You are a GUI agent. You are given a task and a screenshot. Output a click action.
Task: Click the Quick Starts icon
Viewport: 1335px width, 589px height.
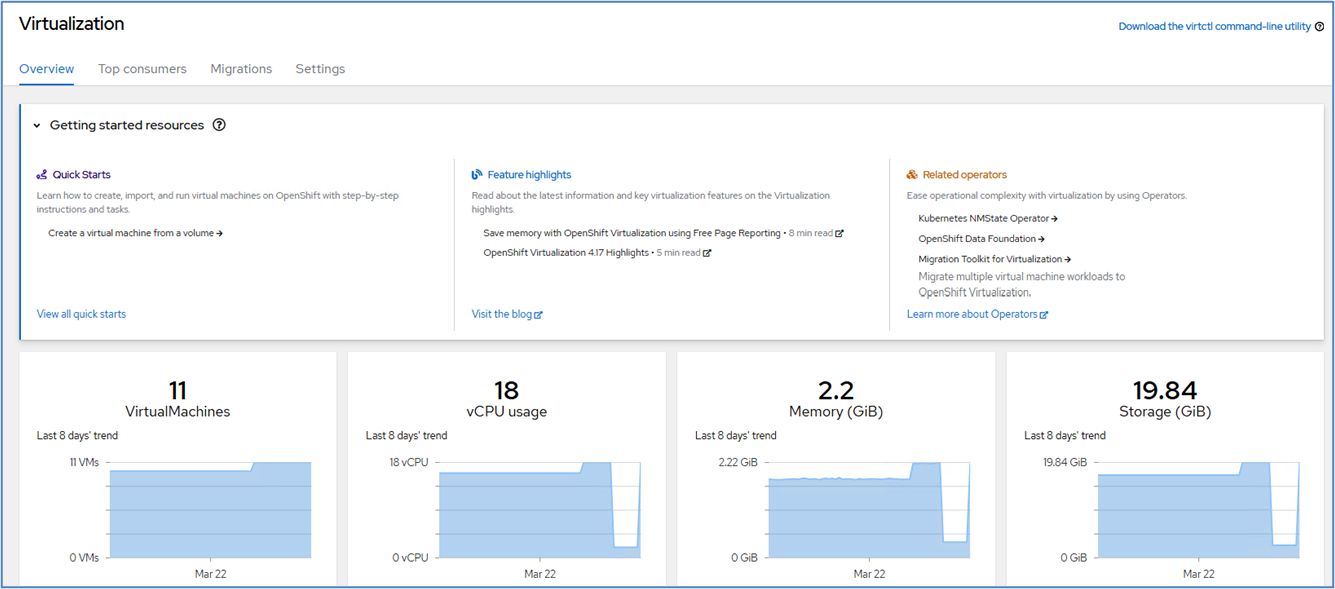[x=42, y=175]
